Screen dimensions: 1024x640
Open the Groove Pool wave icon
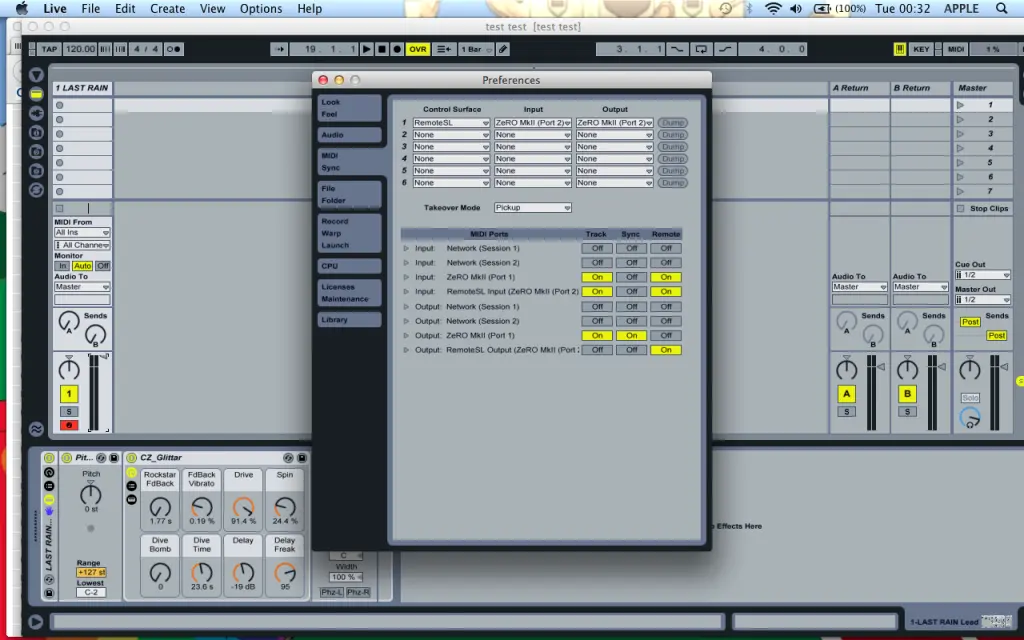(x=36, y=429)
